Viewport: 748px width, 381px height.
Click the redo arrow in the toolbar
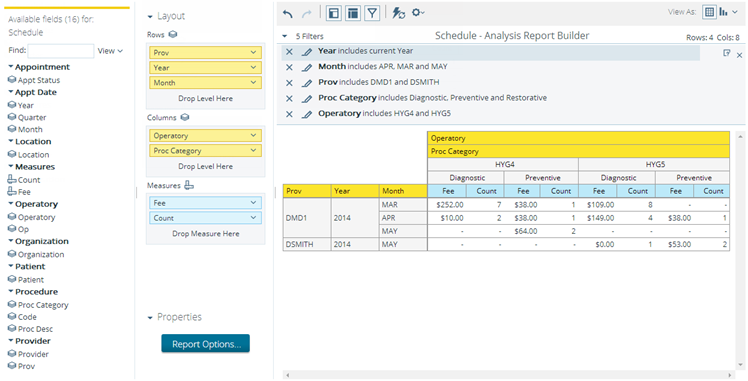pos(306,14)
